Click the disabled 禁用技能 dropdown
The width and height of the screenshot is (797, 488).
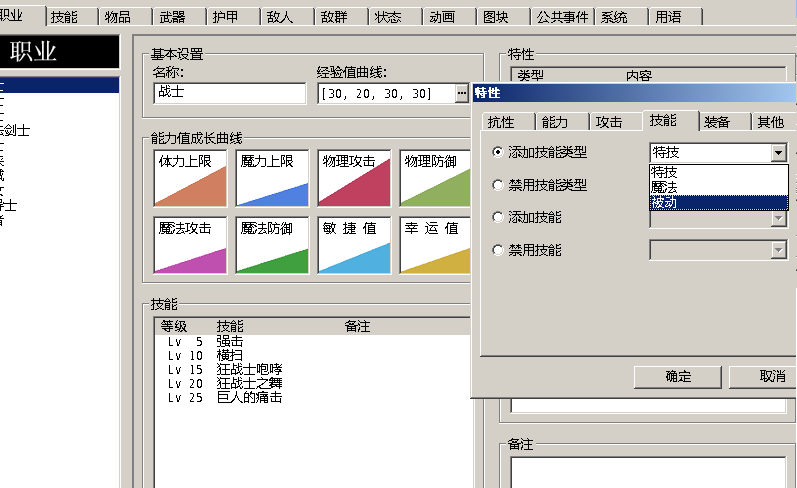coord(718,250)
